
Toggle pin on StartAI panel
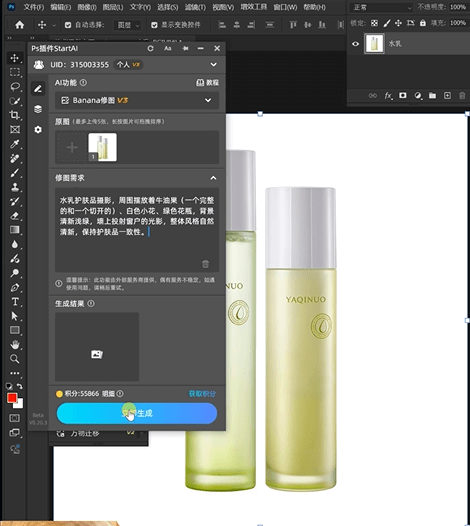click(x=185, y=49)
